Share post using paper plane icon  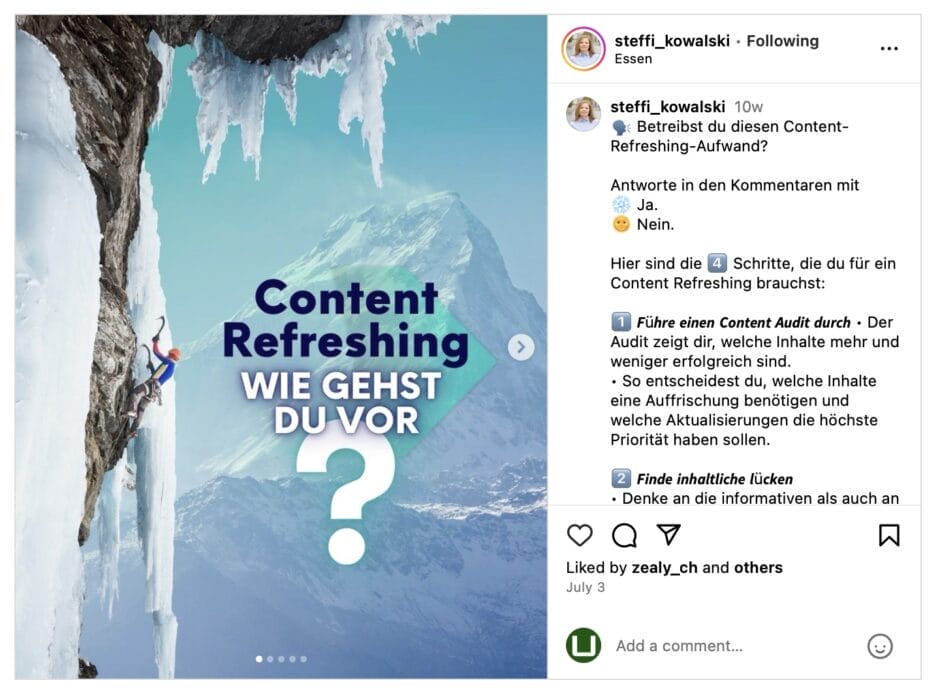click(668, 535)
